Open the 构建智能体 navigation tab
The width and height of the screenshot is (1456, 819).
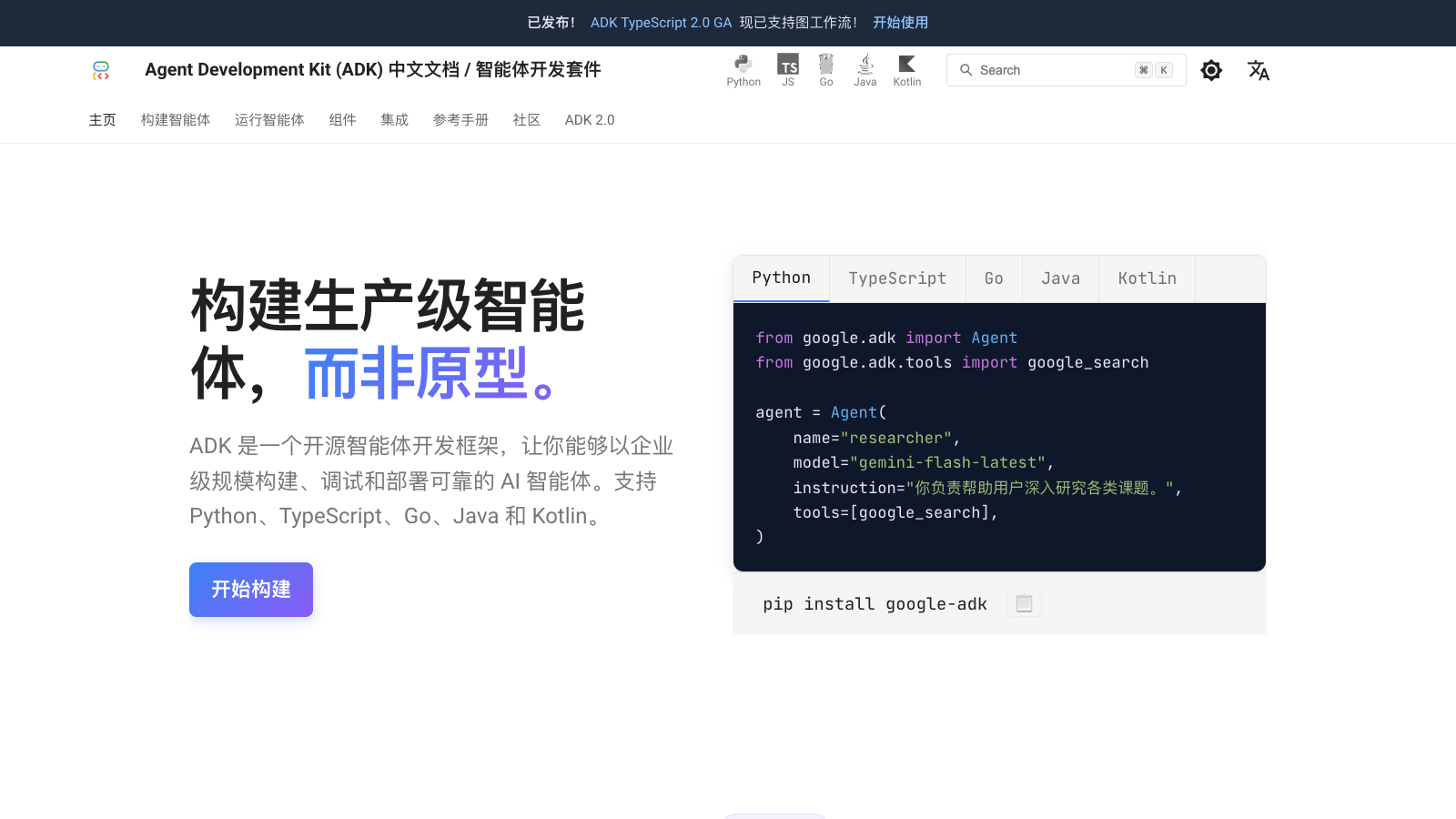(176, 120)
